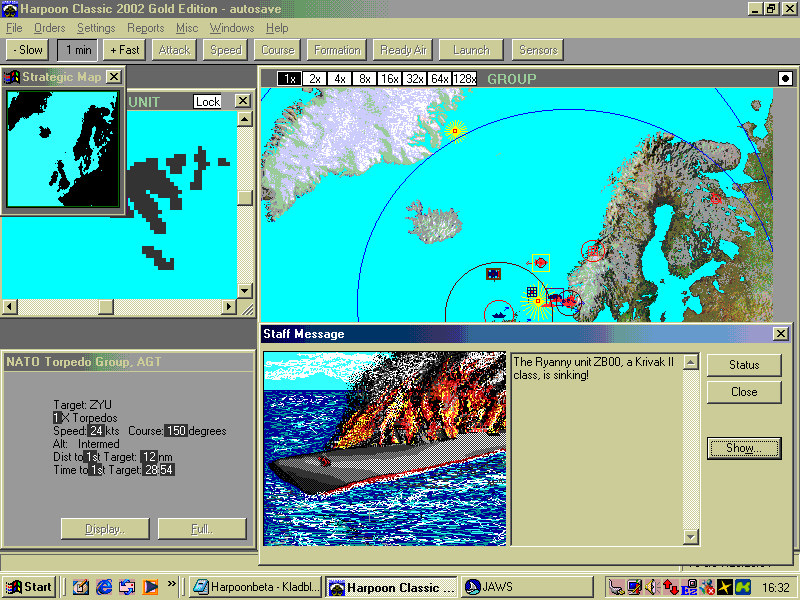Viewport: 800px width, 600px height.
Task: Open the Settings menu
Action: 96,28
